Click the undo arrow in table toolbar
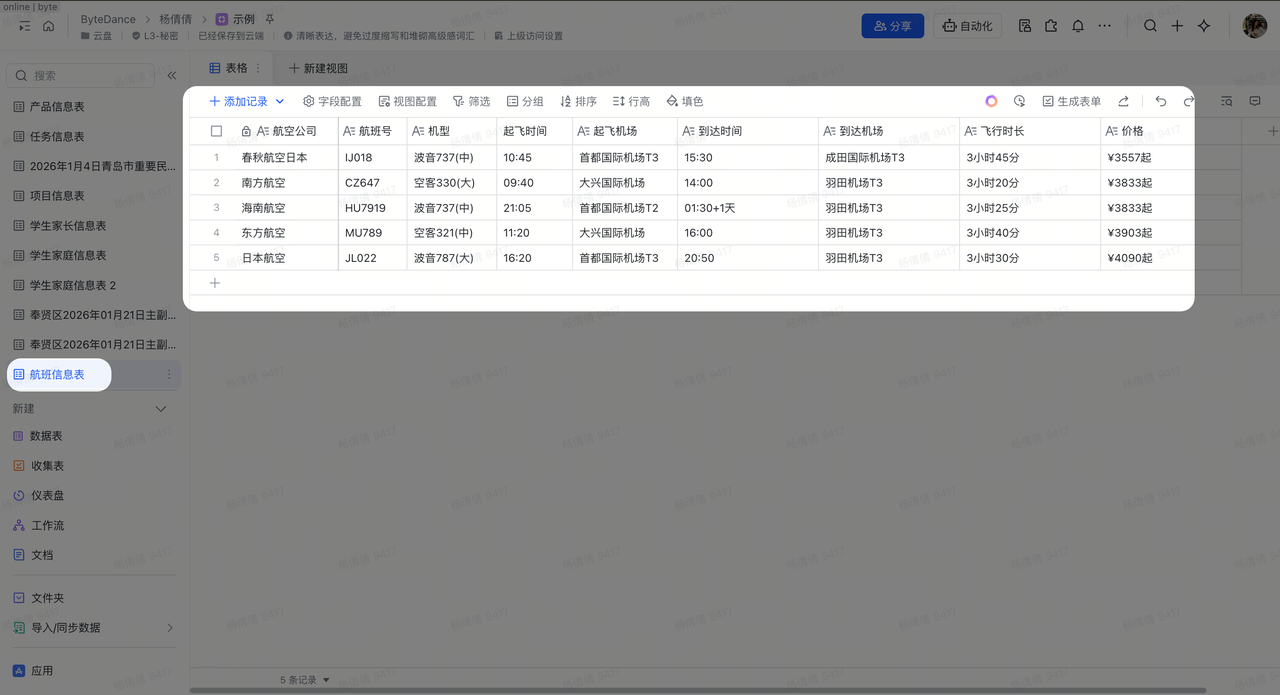The height and width of the screenshot is (695, 1280). (x=1160, y=101)
